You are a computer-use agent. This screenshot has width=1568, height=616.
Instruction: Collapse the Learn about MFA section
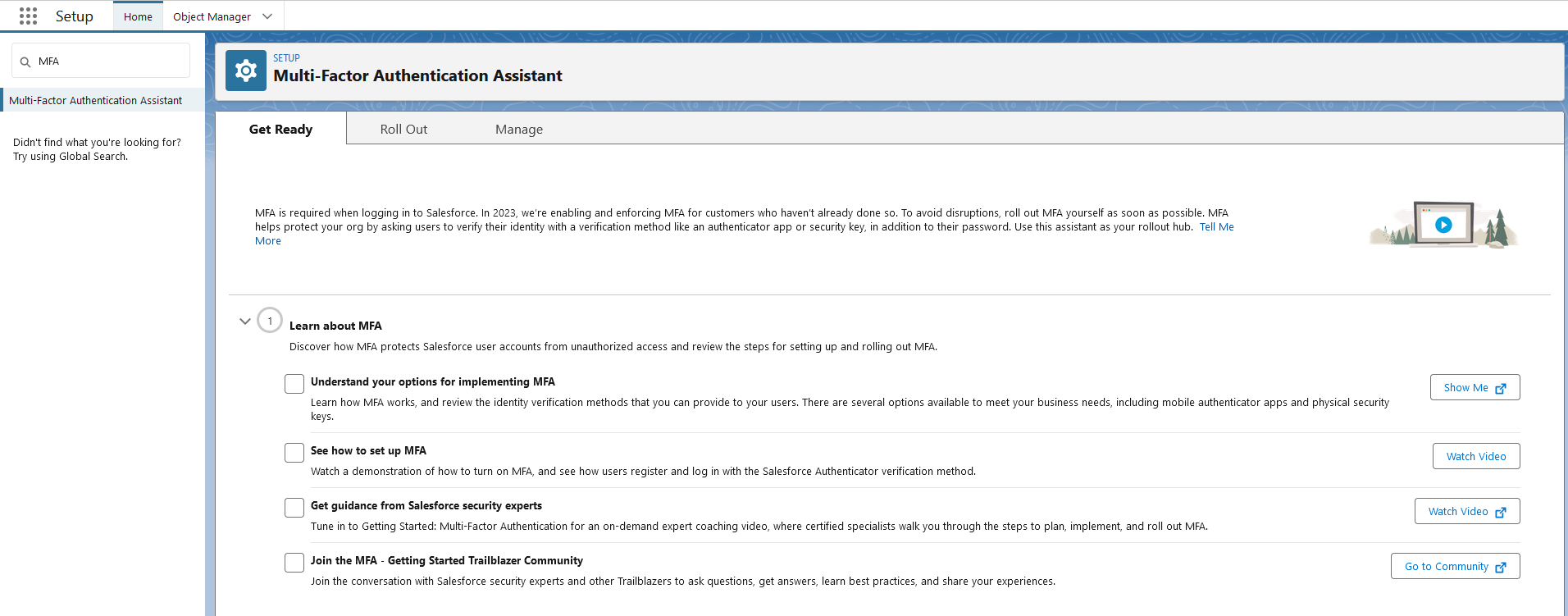pos(244,321)
